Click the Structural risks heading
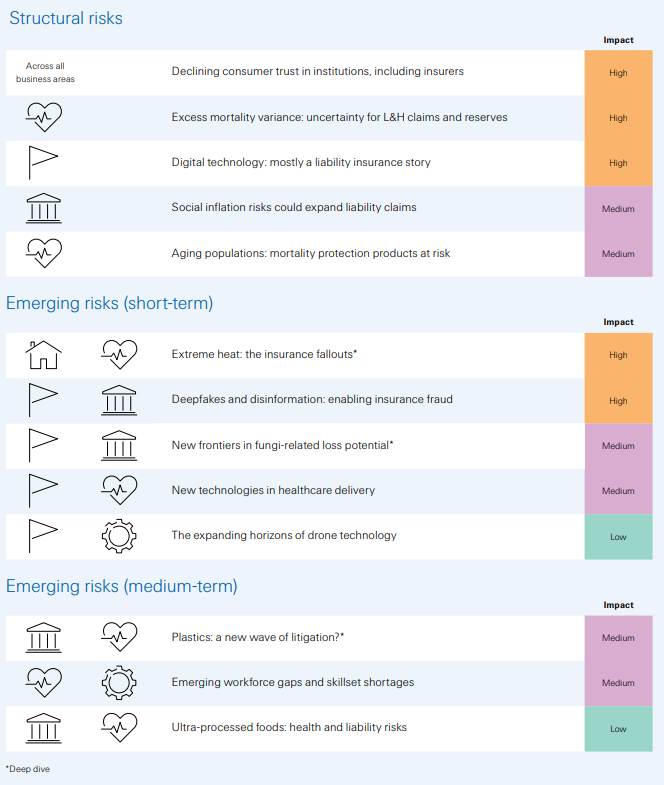Viewport: 664px width, 785px height. pyautogui.click(x=66, y=19)
